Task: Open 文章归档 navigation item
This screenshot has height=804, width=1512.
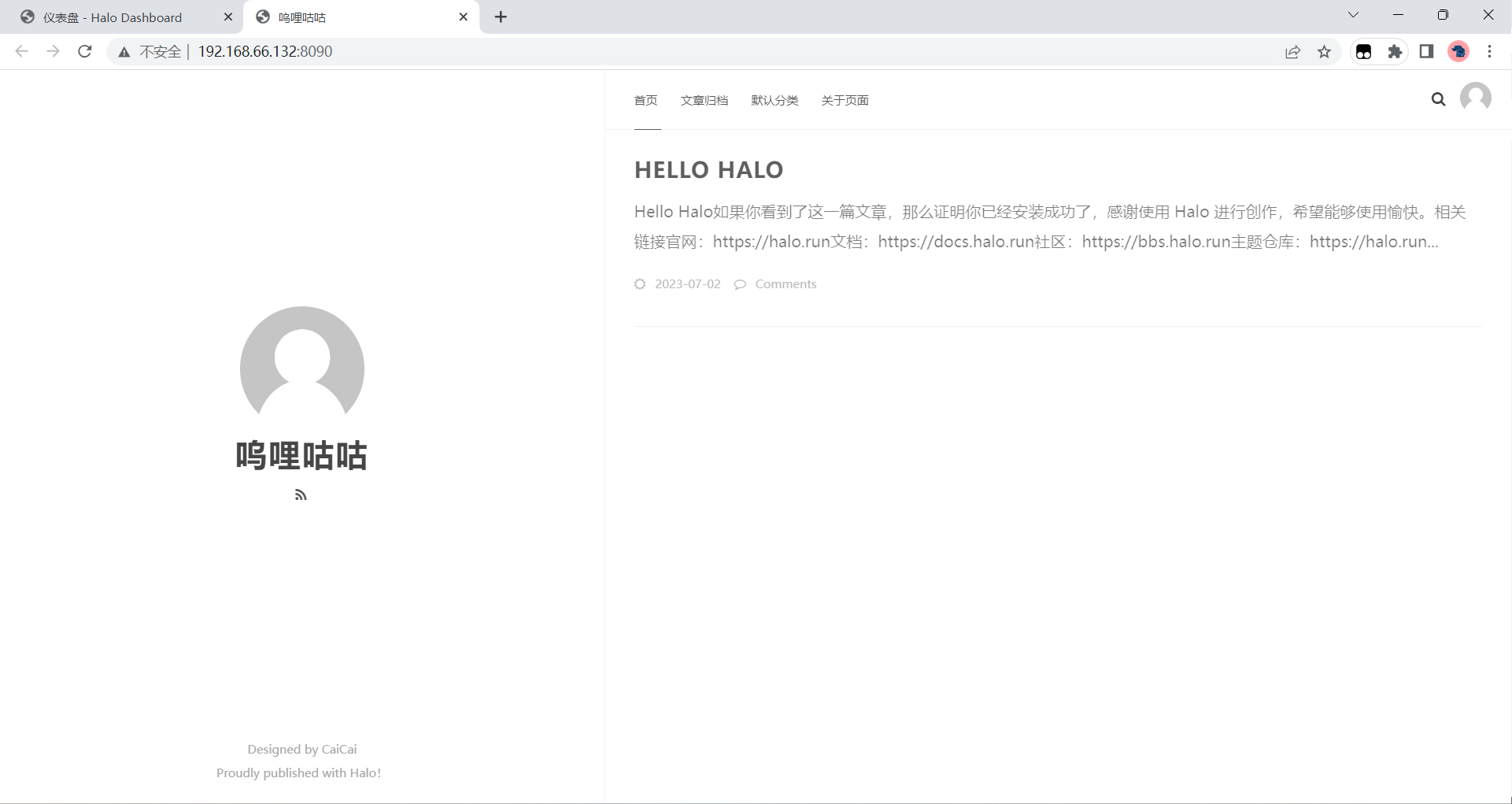Action: [x=704, y=100]
